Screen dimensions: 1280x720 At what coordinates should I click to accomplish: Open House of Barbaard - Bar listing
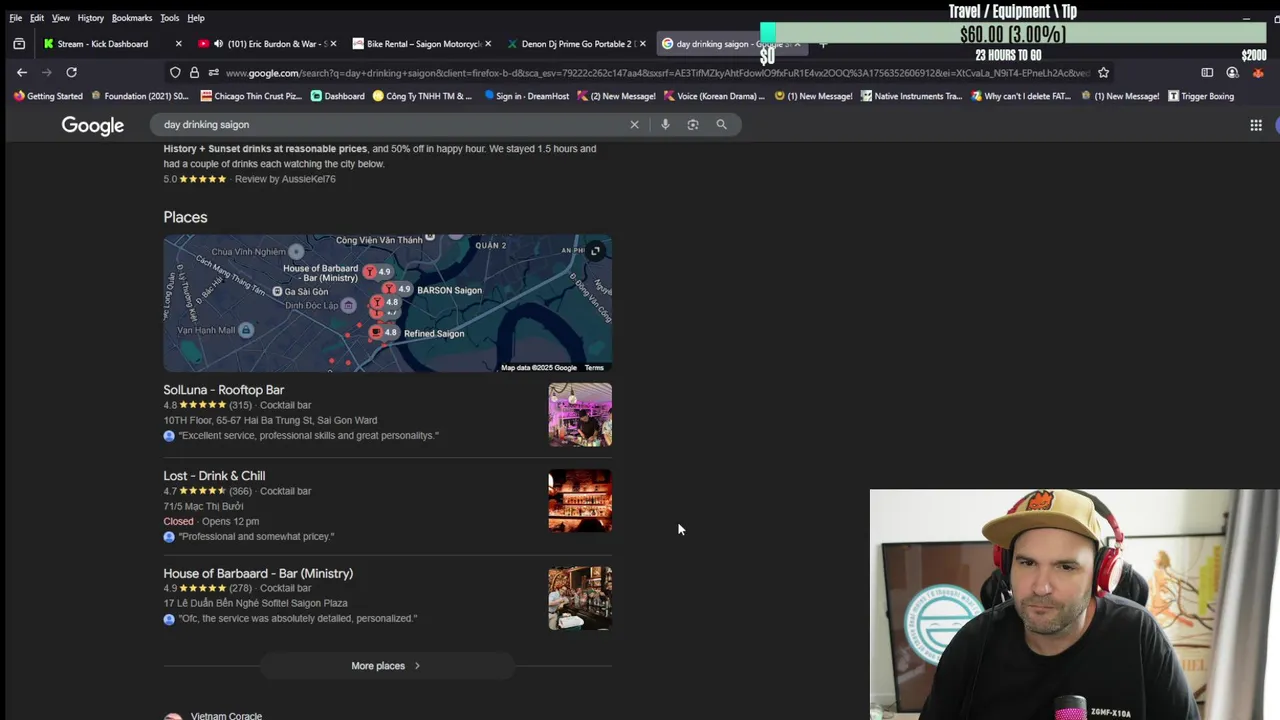click(x=258, y=573)
